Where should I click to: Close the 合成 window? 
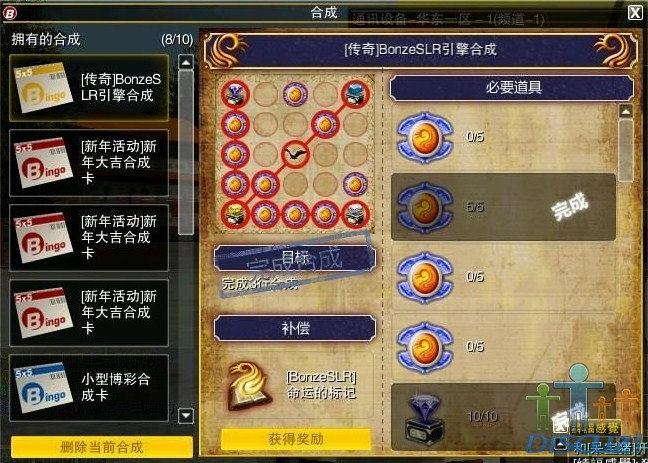tap(635, 13)
